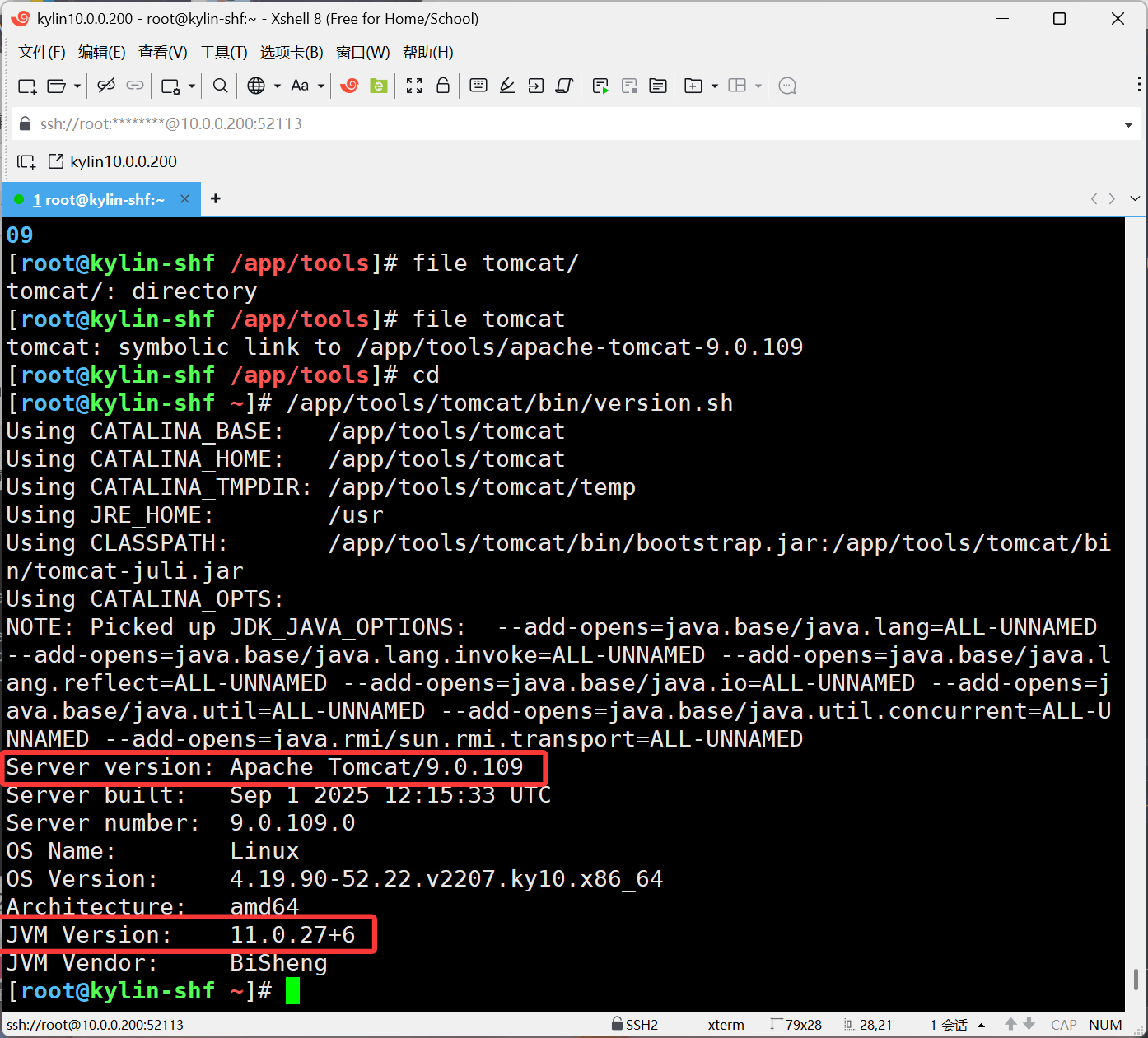Expand the encoding globe dropdown arrow

[x=278, y=86]
